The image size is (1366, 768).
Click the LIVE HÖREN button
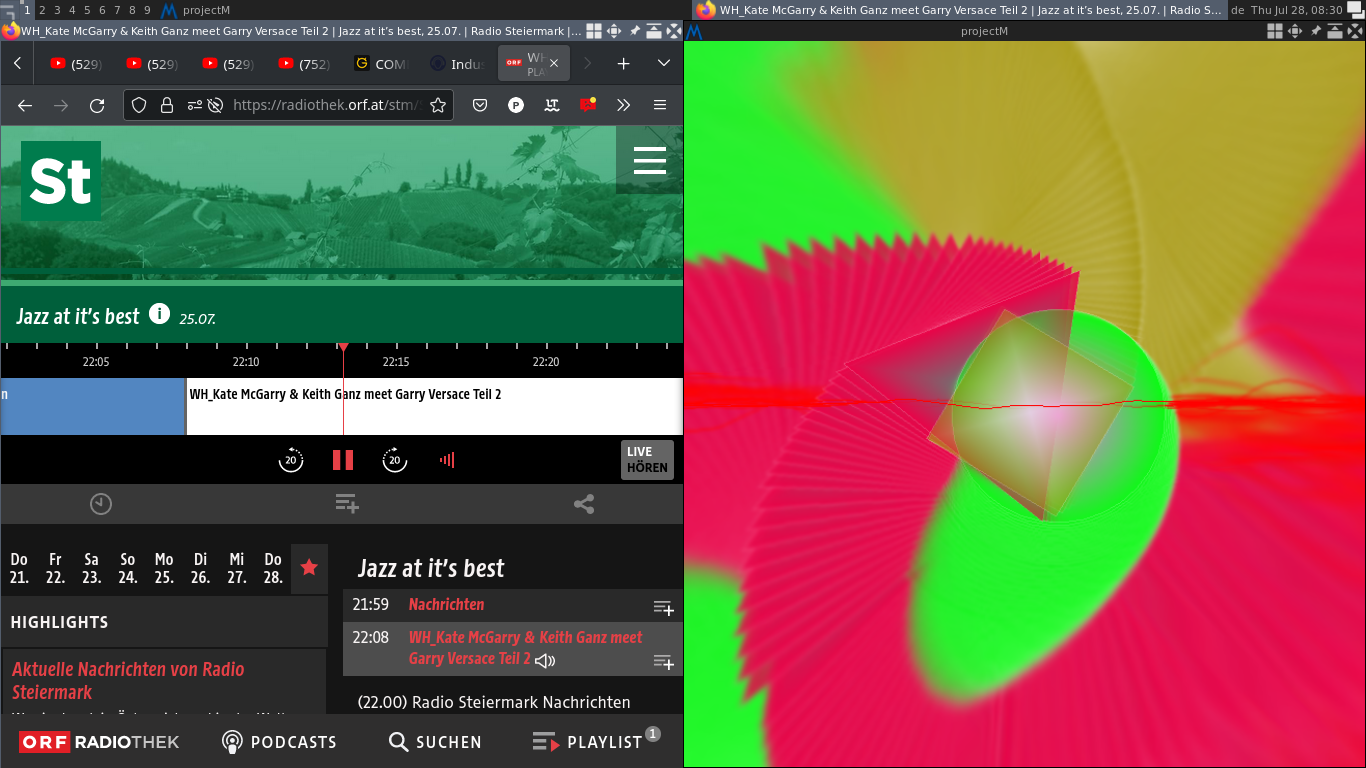pyautogui.click(x=647, y=460)
